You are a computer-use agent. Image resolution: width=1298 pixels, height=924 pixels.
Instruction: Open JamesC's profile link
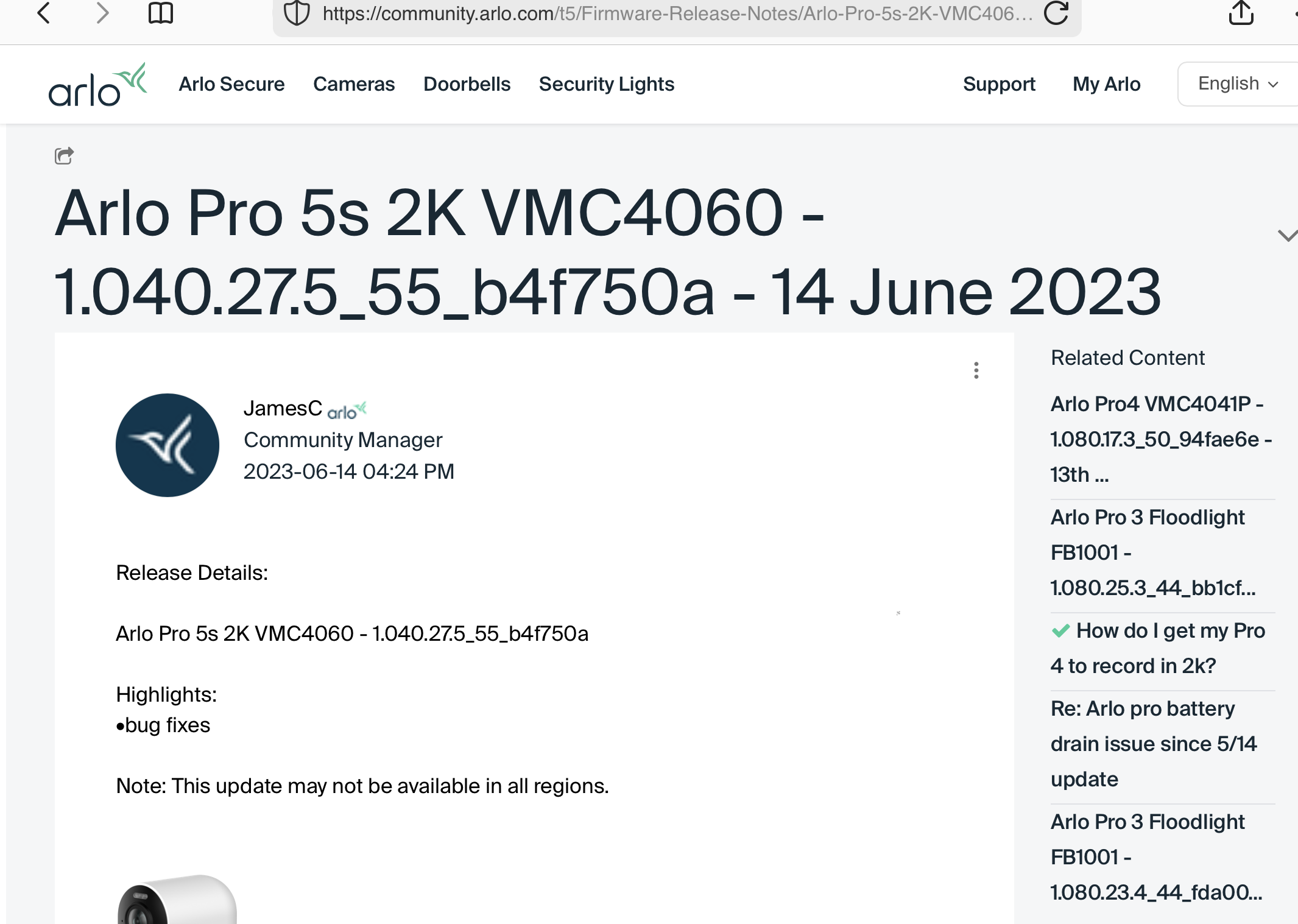[283, 408]
